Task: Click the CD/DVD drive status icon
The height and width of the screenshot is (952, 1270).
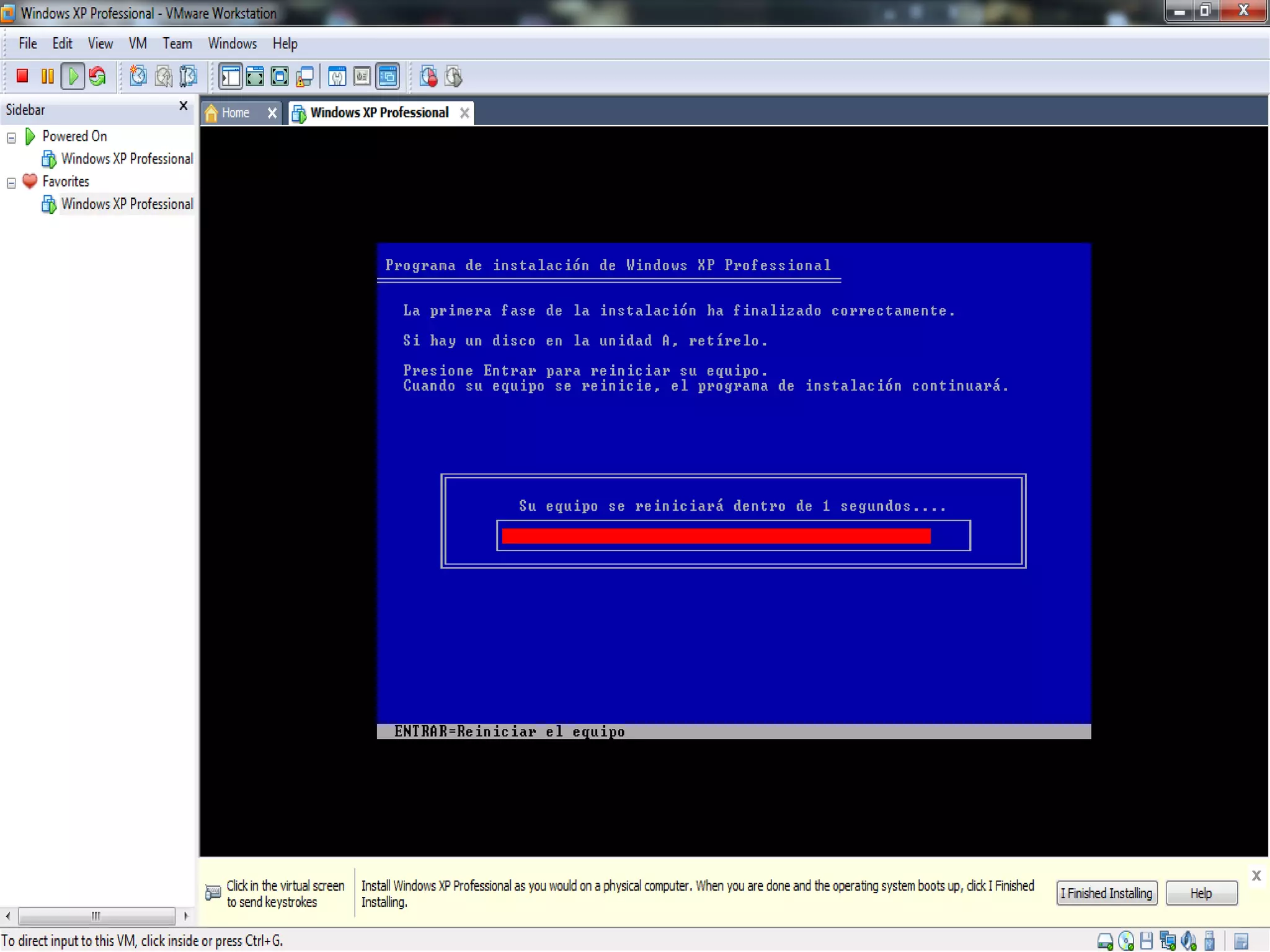Action: click(x=1126, y=941)
